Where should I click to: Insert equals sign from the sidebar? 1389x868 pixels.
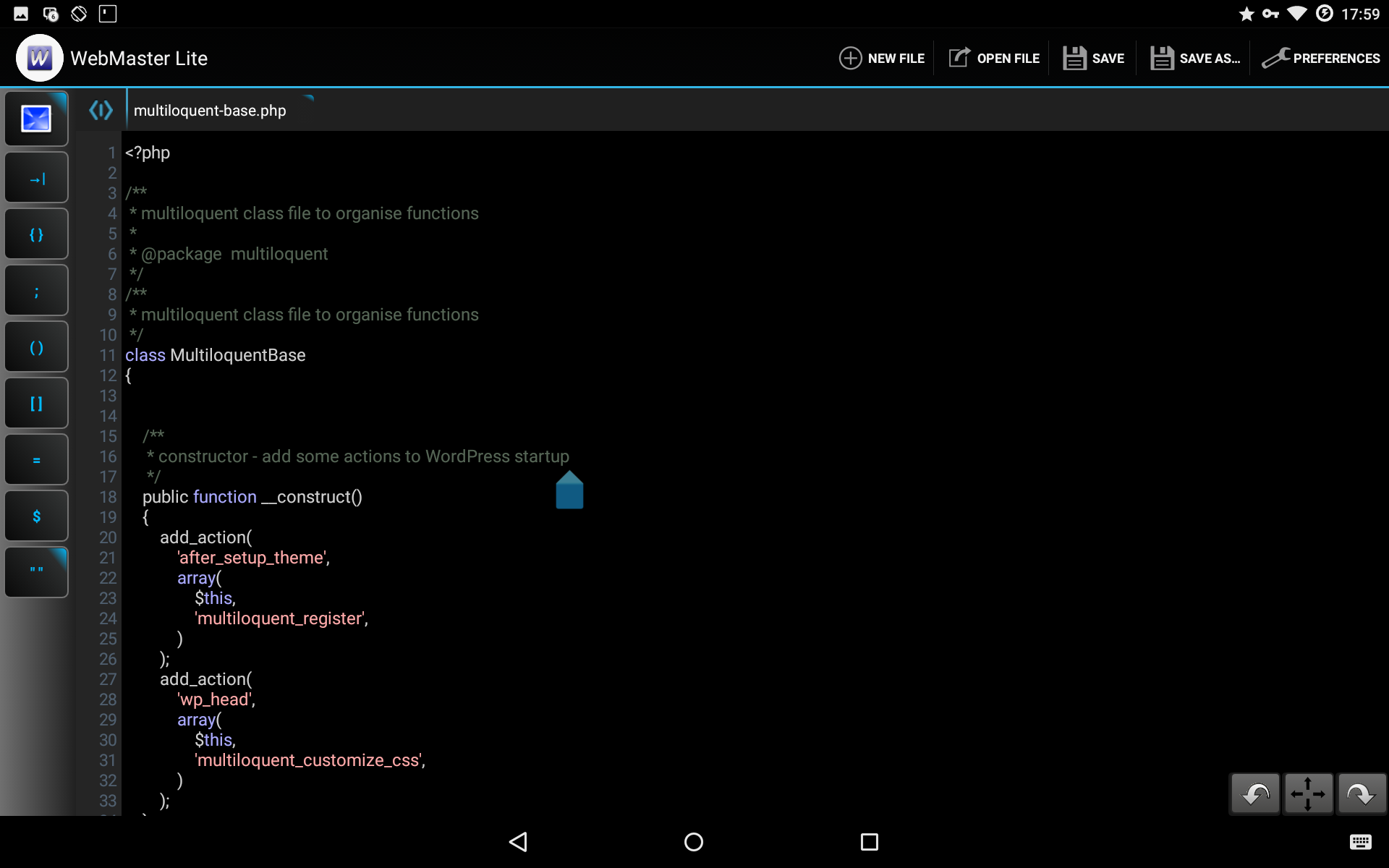pyautogui.click(x=36, y=460)
